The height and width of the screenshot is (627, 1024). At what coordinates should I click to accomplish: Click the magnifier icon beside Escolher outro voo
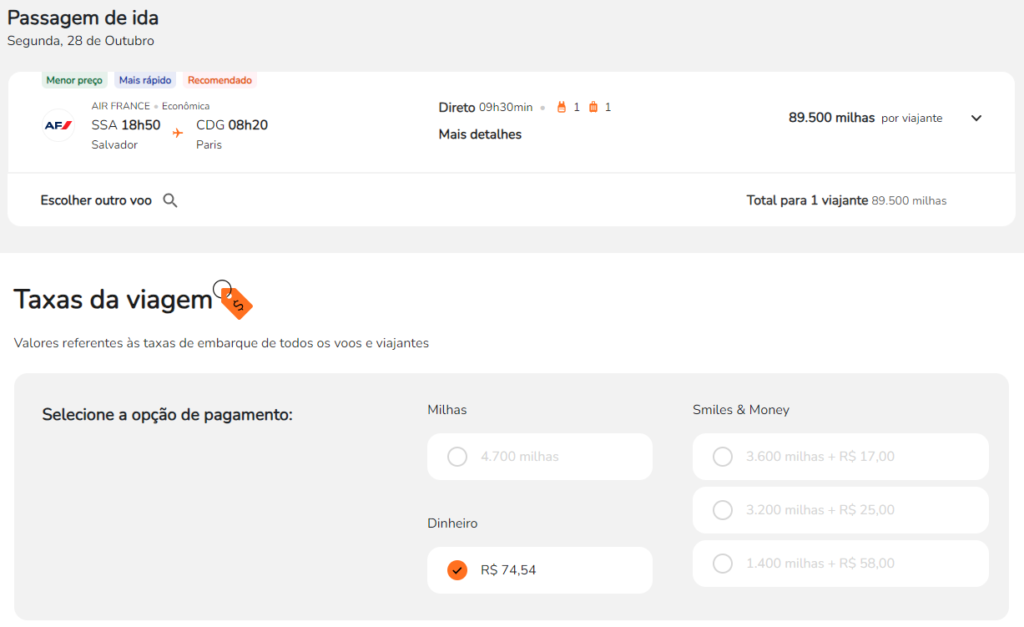tap(170, 200)
